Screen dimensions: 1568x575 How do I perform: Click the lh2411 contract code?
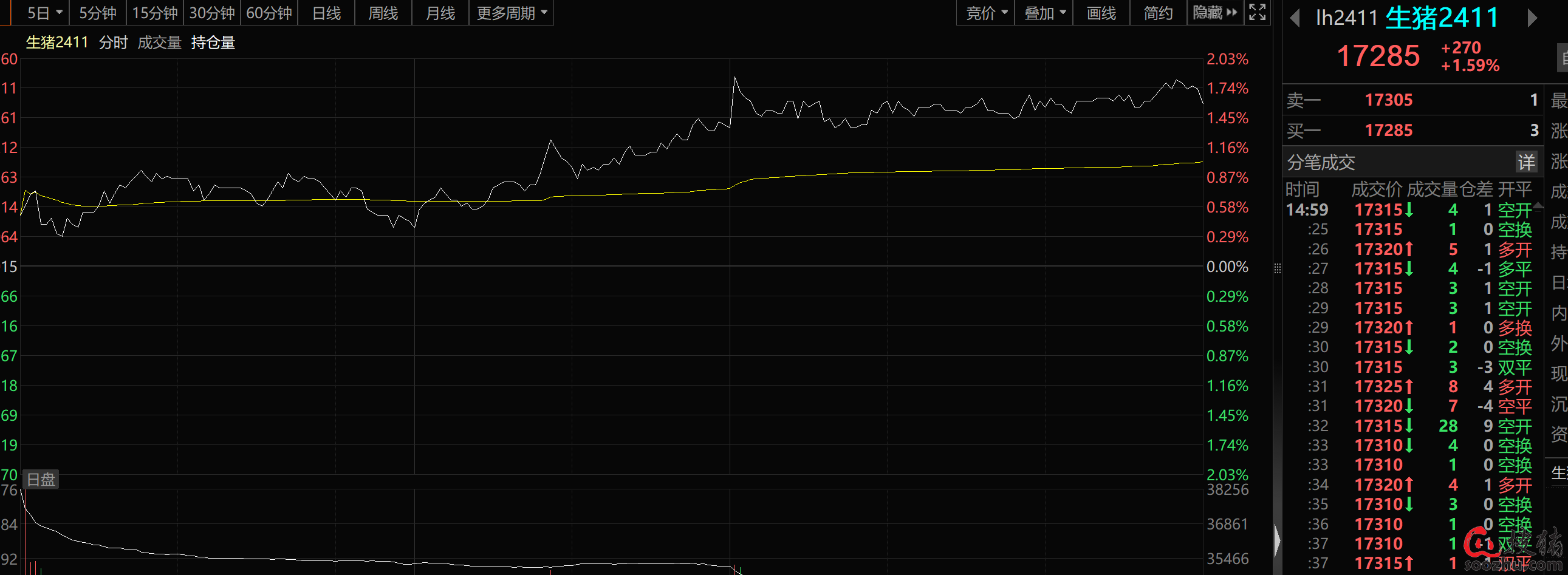click(1346, 18)
